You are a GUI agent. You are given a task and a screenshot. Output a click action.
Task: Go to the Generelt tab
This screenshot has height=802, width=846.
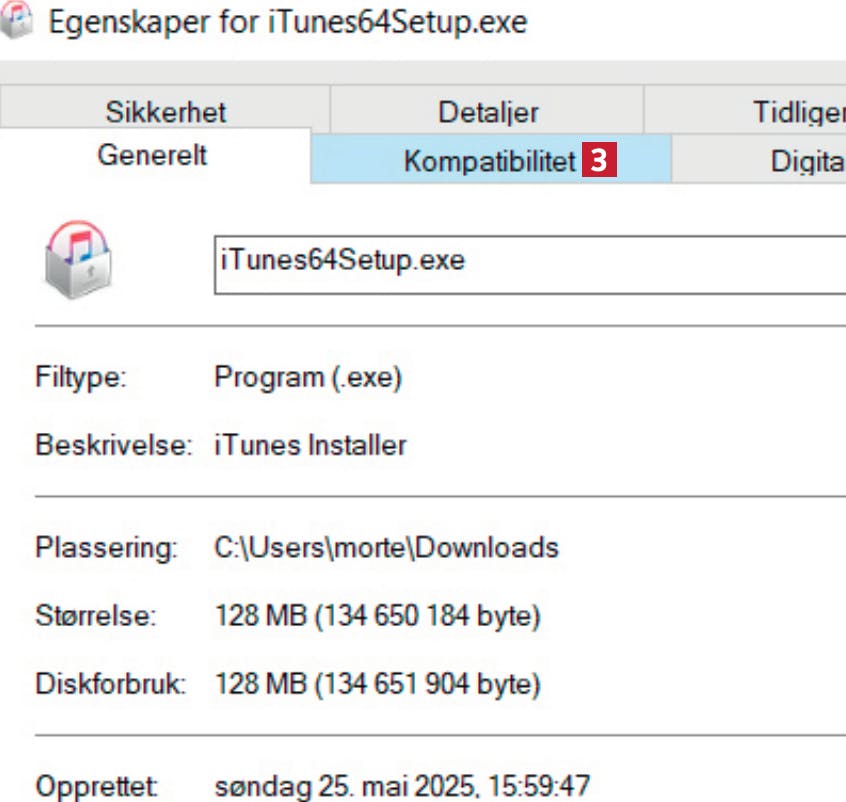click(x=152, y=156)
